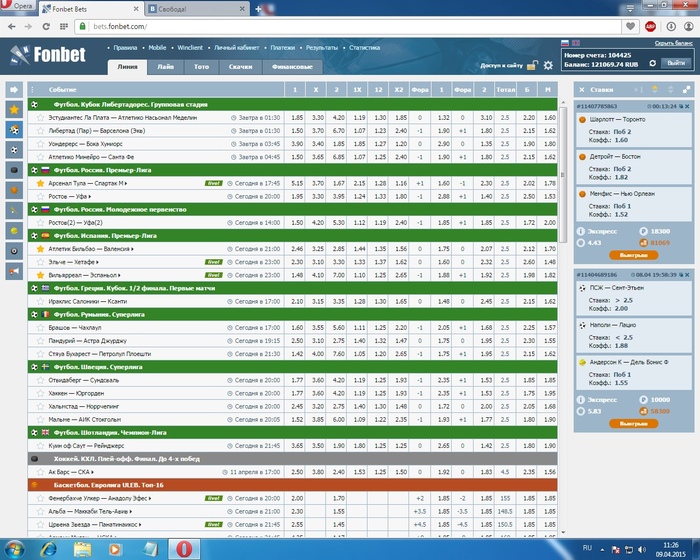Image resolution: width=700 pixels, height=560 pixels.
Task: Switch the site language to English flag
Action: pos(575,43)
